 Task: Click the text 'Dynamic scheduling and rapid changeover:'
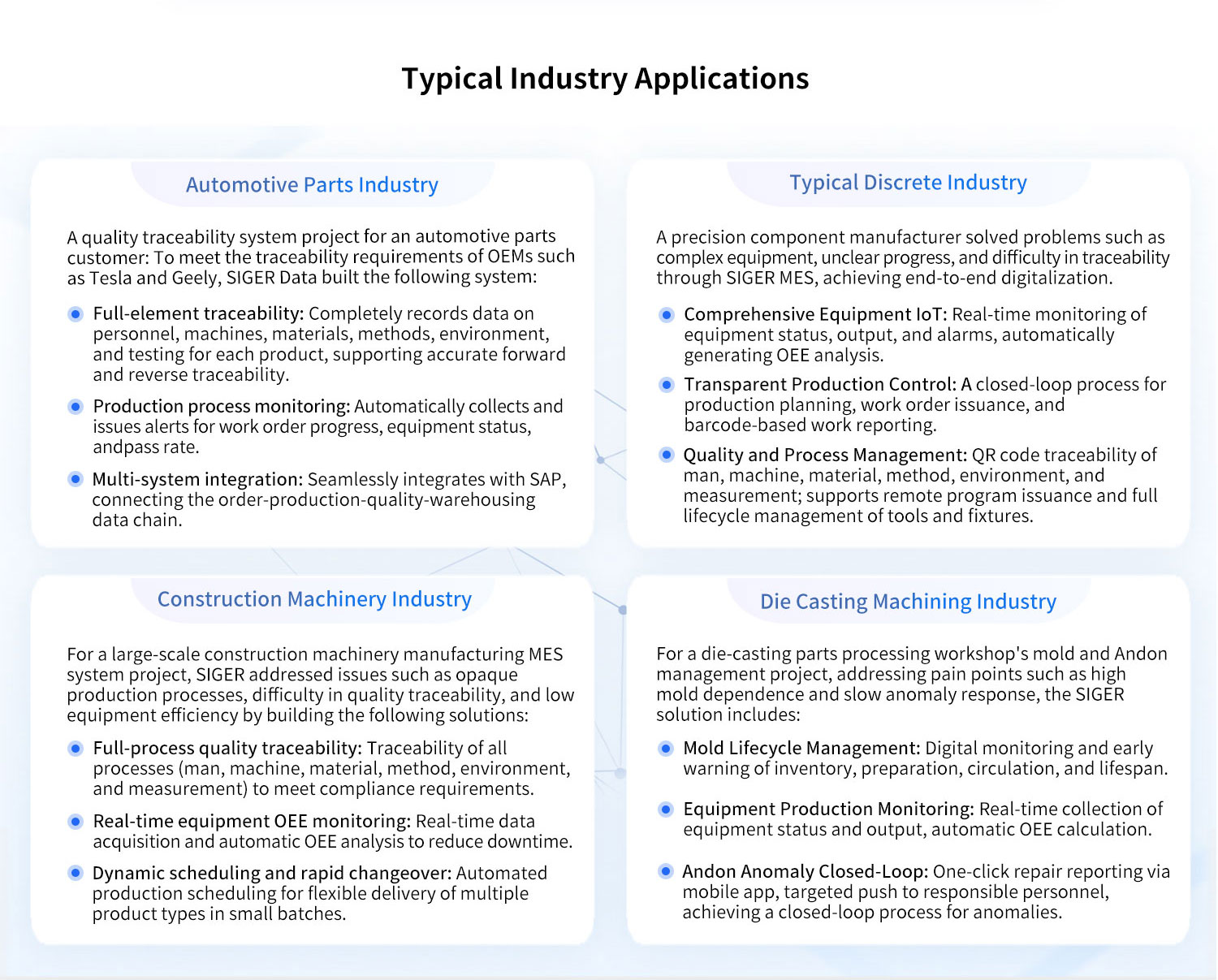(272, 873)
